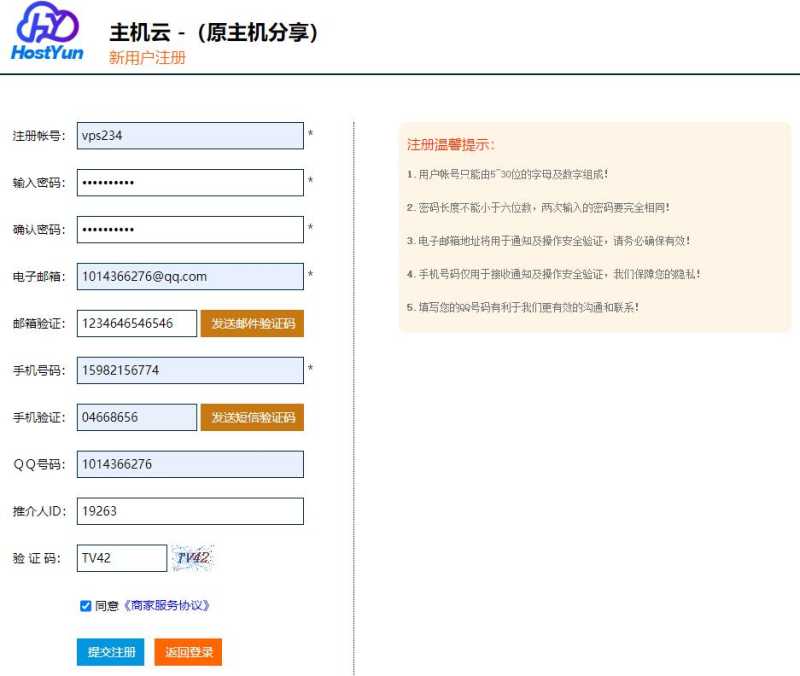Click tip 3 about 电子邮箱地址
The width and height of the screenshot is (800, 676).
point(548,241)
